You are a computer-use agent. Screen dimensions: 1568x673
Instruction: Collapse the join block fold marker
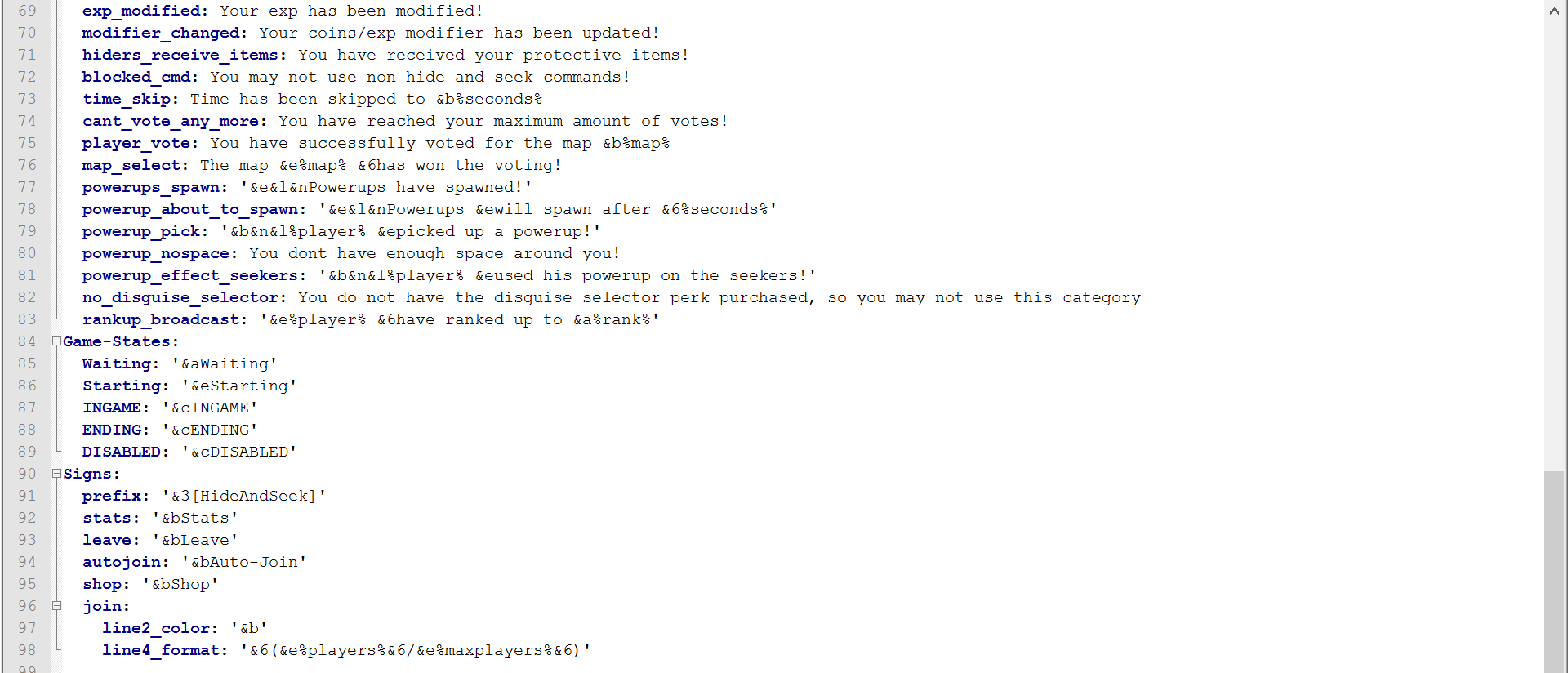[56, 606]
